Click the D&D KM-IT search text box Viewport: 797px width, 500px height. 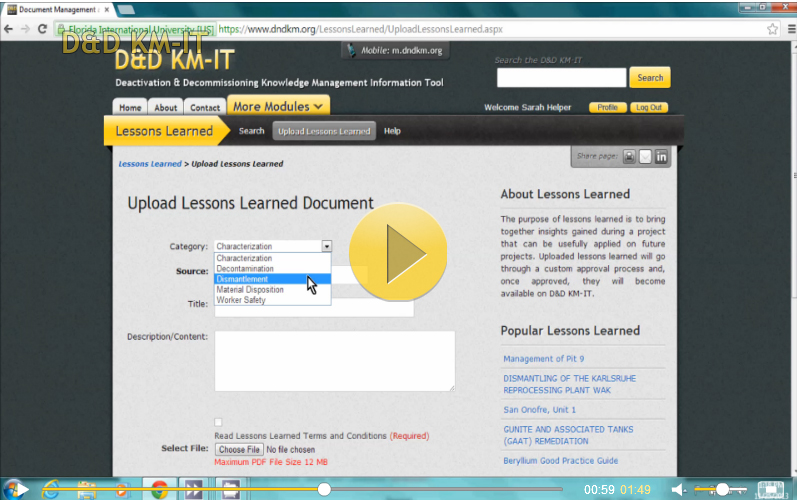point(562,78)
